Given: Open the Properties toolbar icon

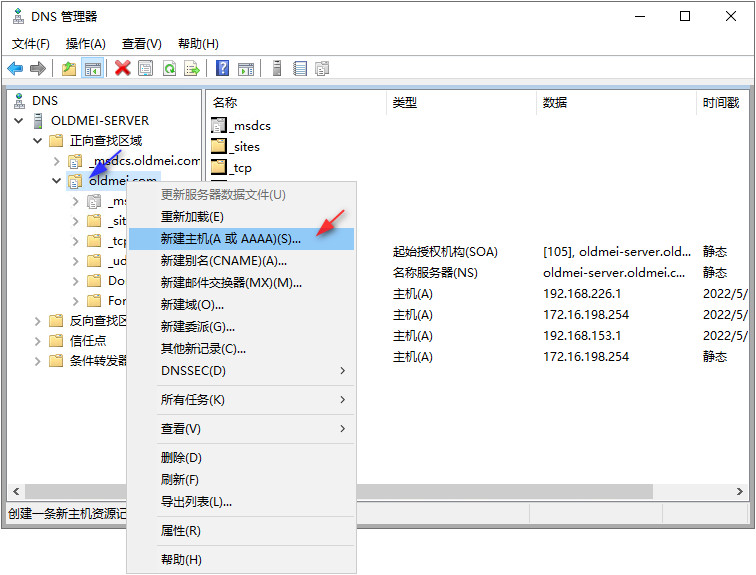Looking at the screenshot, I should (x=146, y=68).
